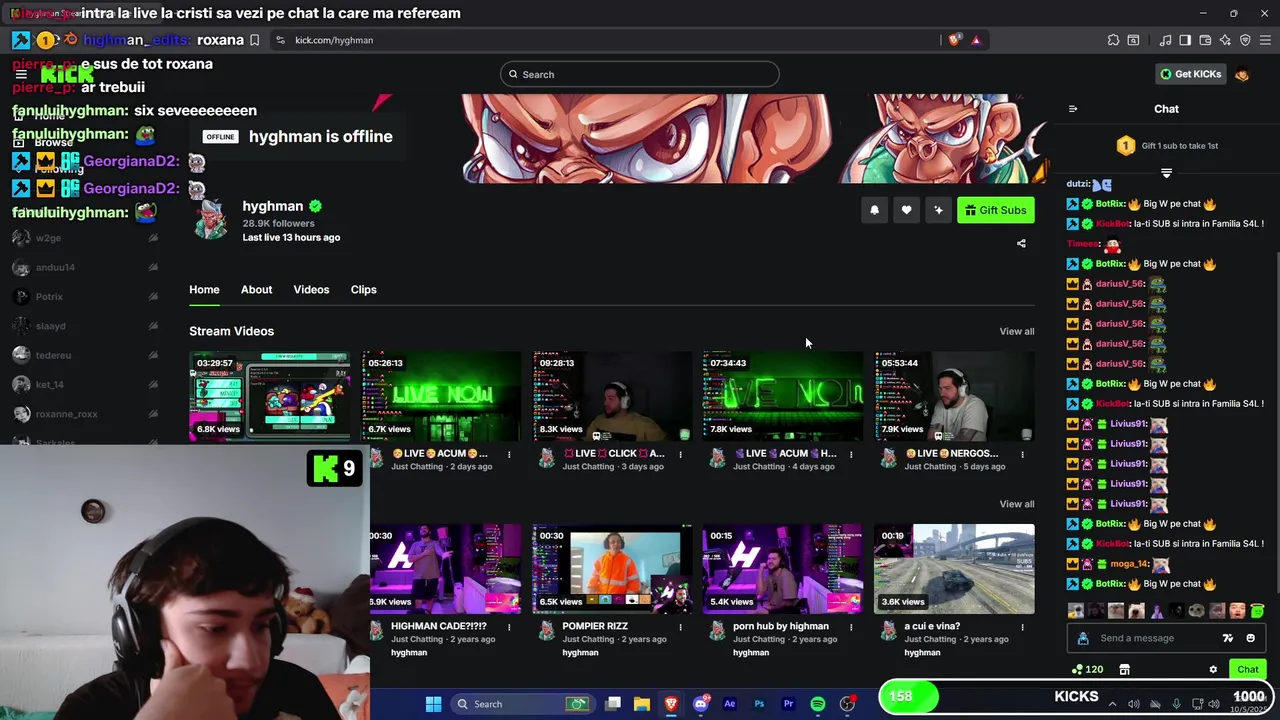Click the site settings icon beside the URL
Screen dimensions: 1280x720
point(280,40)
